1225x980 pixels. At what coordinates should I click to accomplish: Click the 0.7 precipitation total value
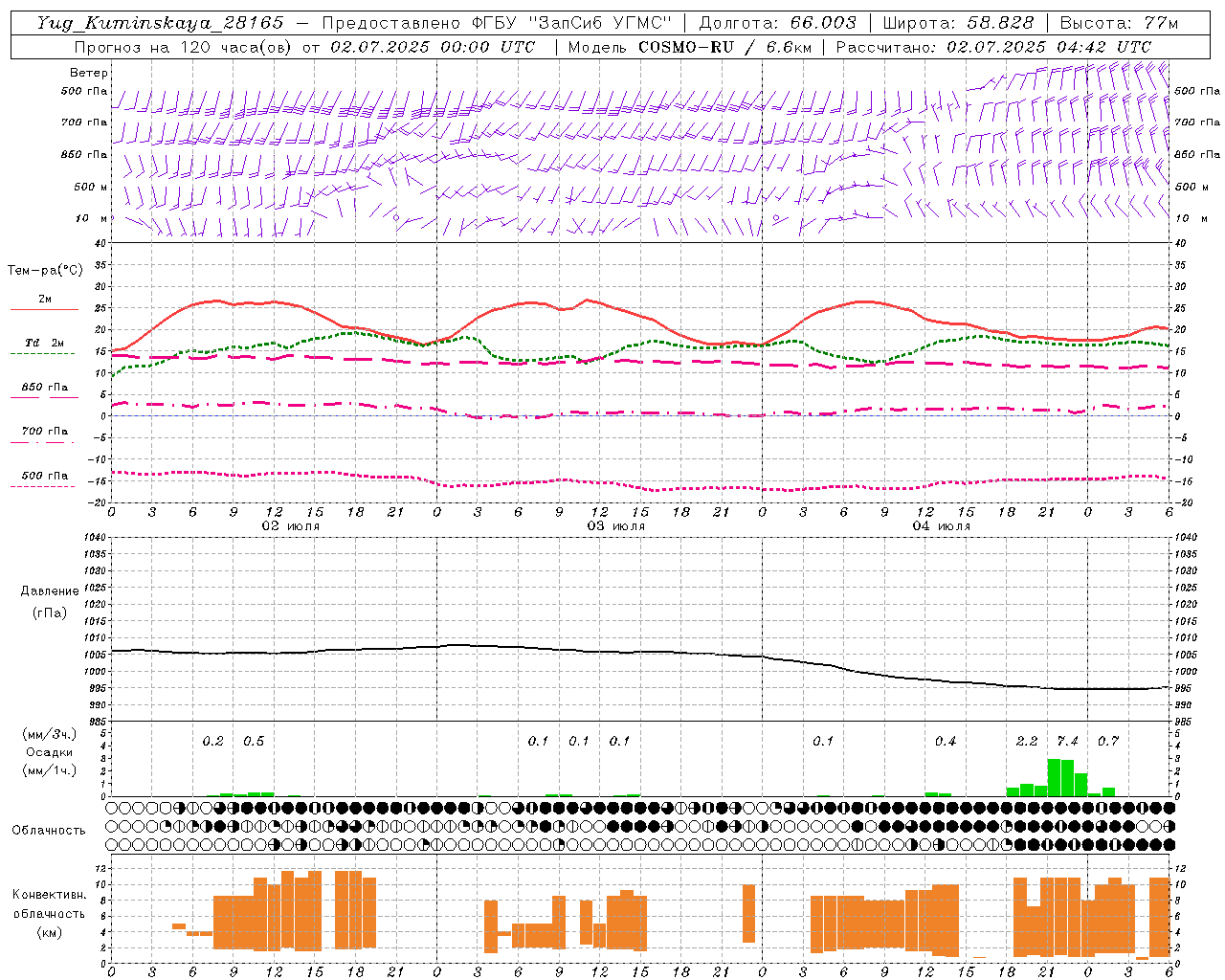point(1108,742)
